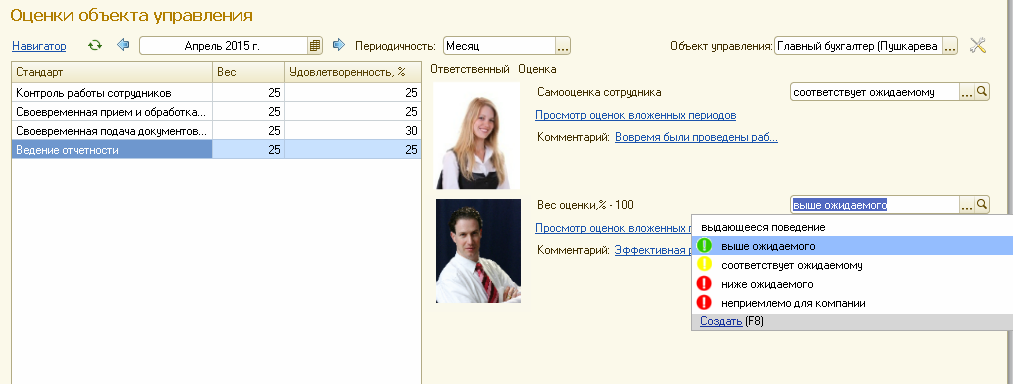Open comment link Вовремя были проведены раб...

[696, 137]
